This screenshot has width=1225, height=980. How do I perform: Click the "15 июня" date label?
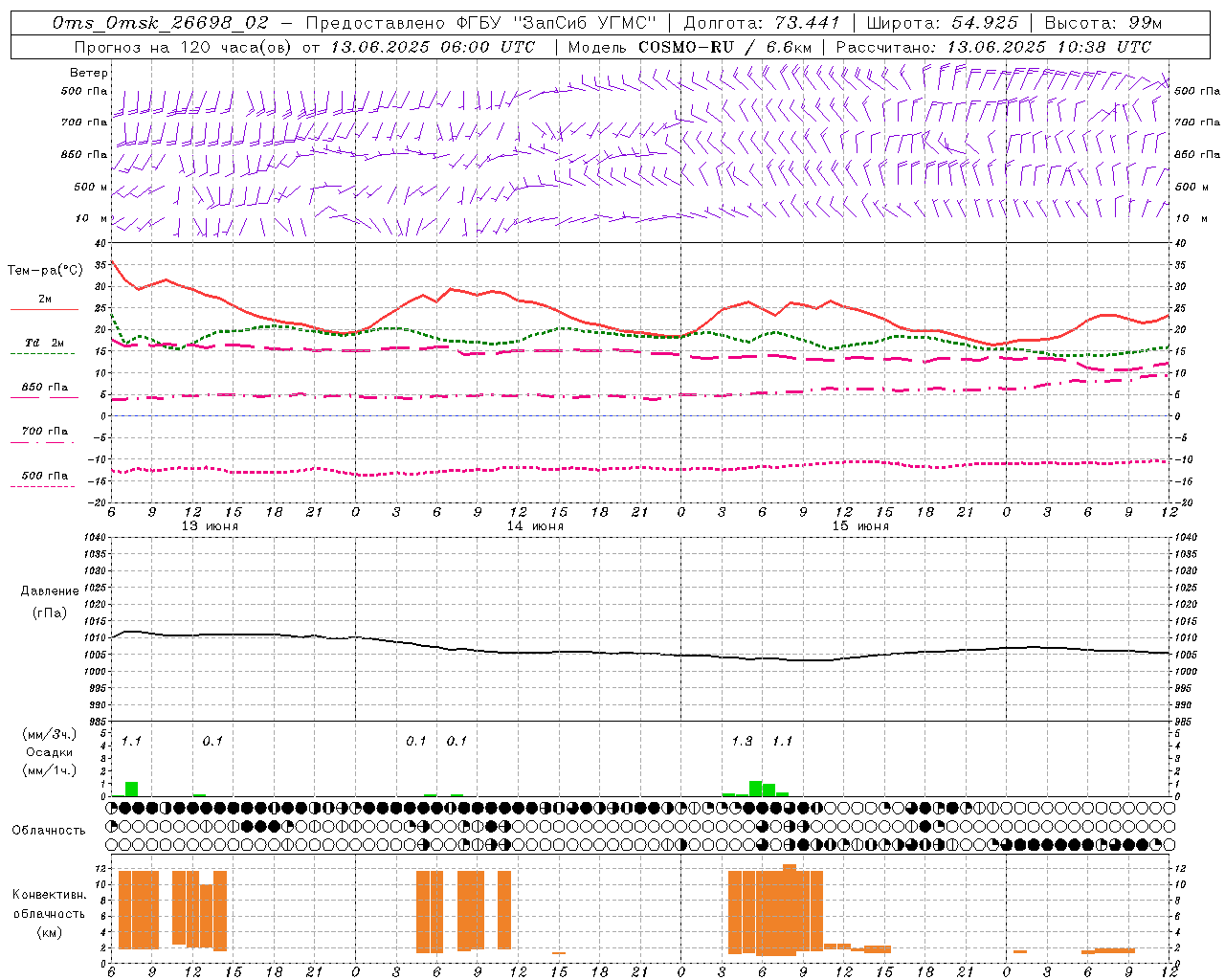[860, 526]
